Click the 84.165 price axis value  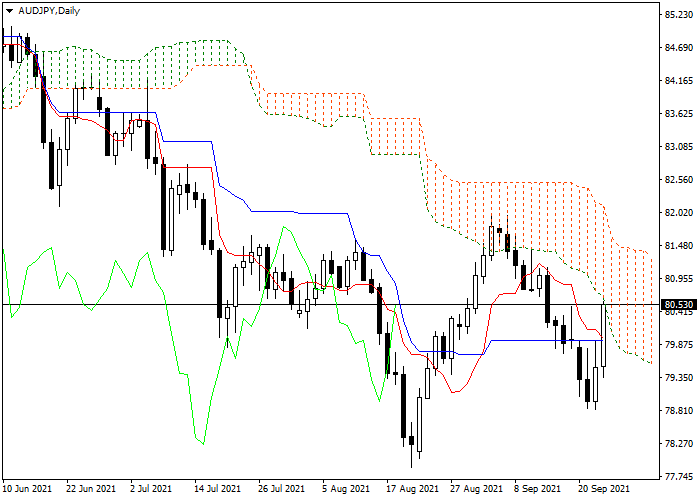(679, 81)
